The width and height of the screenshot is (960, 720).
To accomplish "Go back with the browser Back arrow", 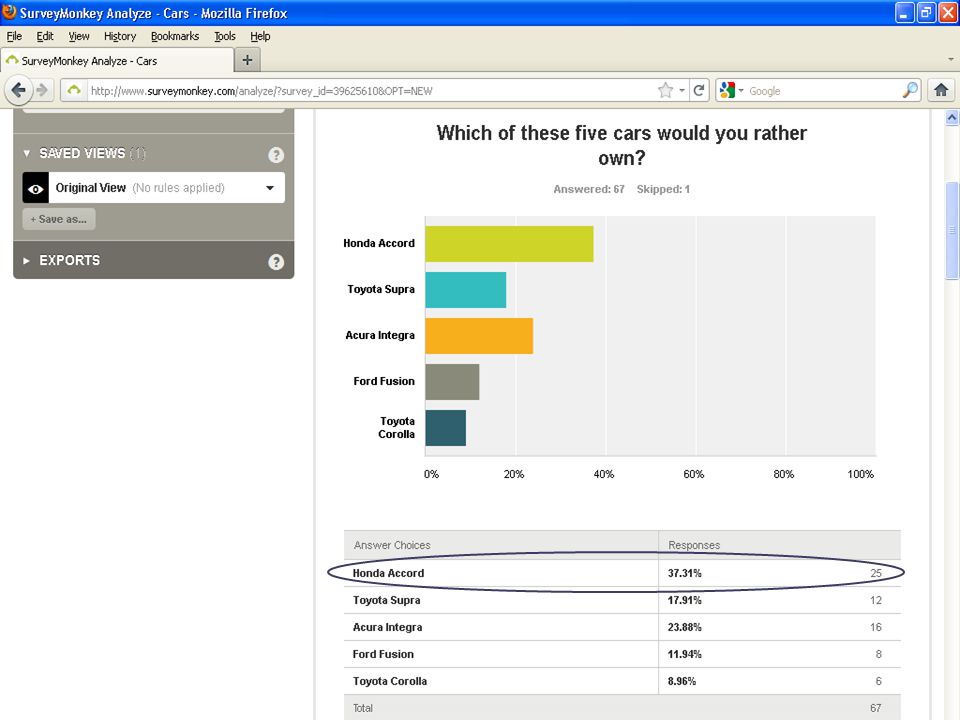I will point(18,91).
